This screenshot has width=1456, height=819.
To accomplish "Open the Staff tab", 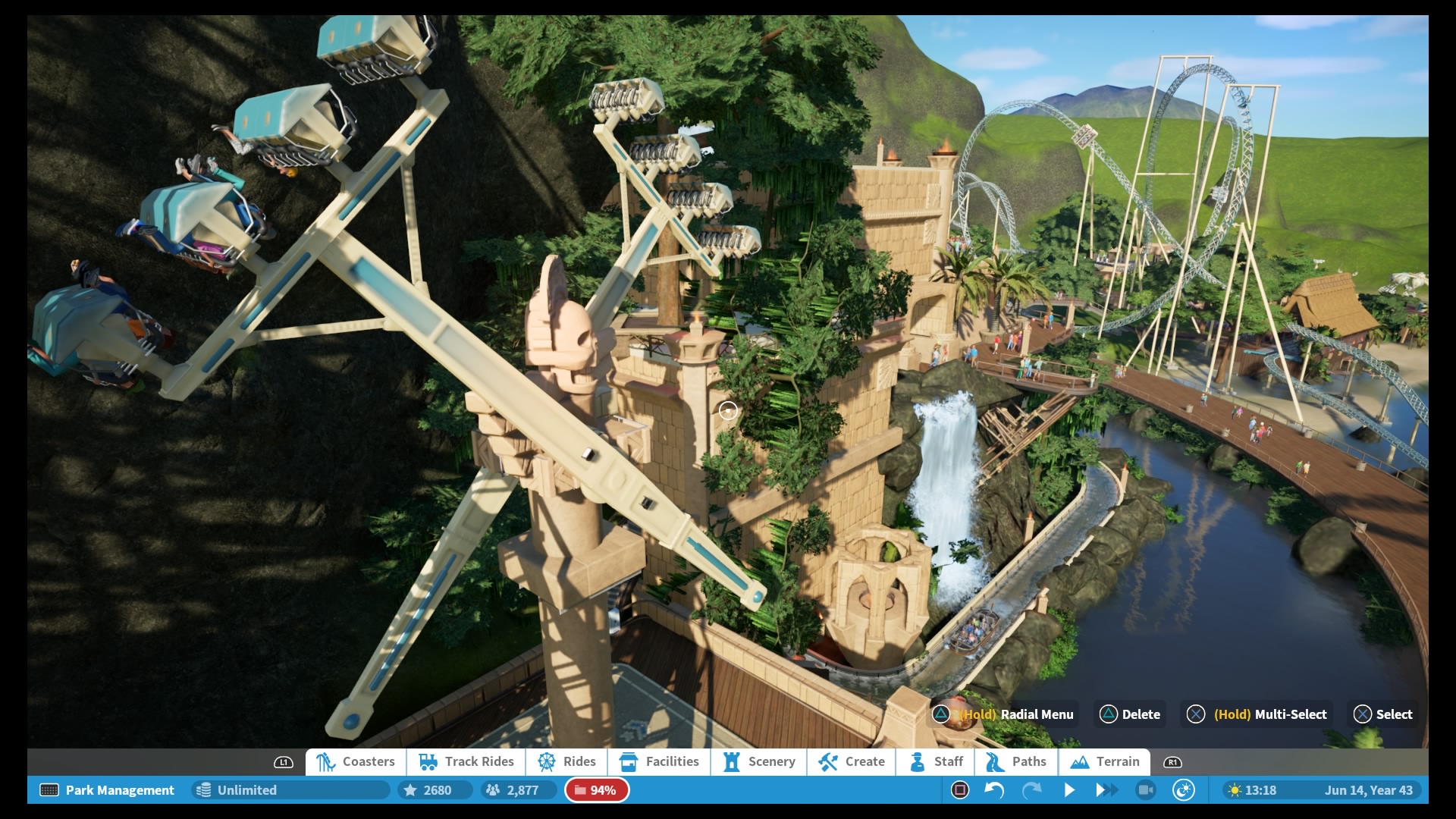I will pos(935,761).
